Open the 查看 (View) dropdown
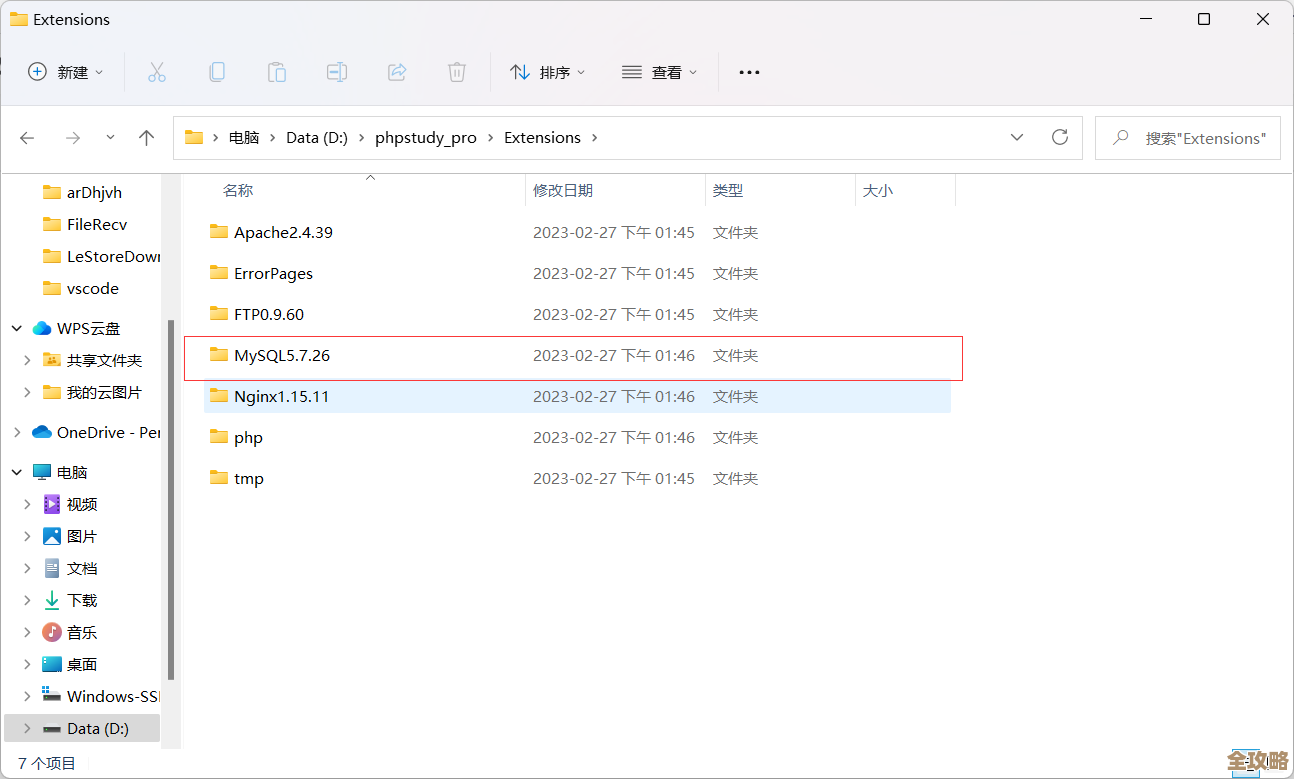This screenshot has width=1294, height=779. (658, 71)
